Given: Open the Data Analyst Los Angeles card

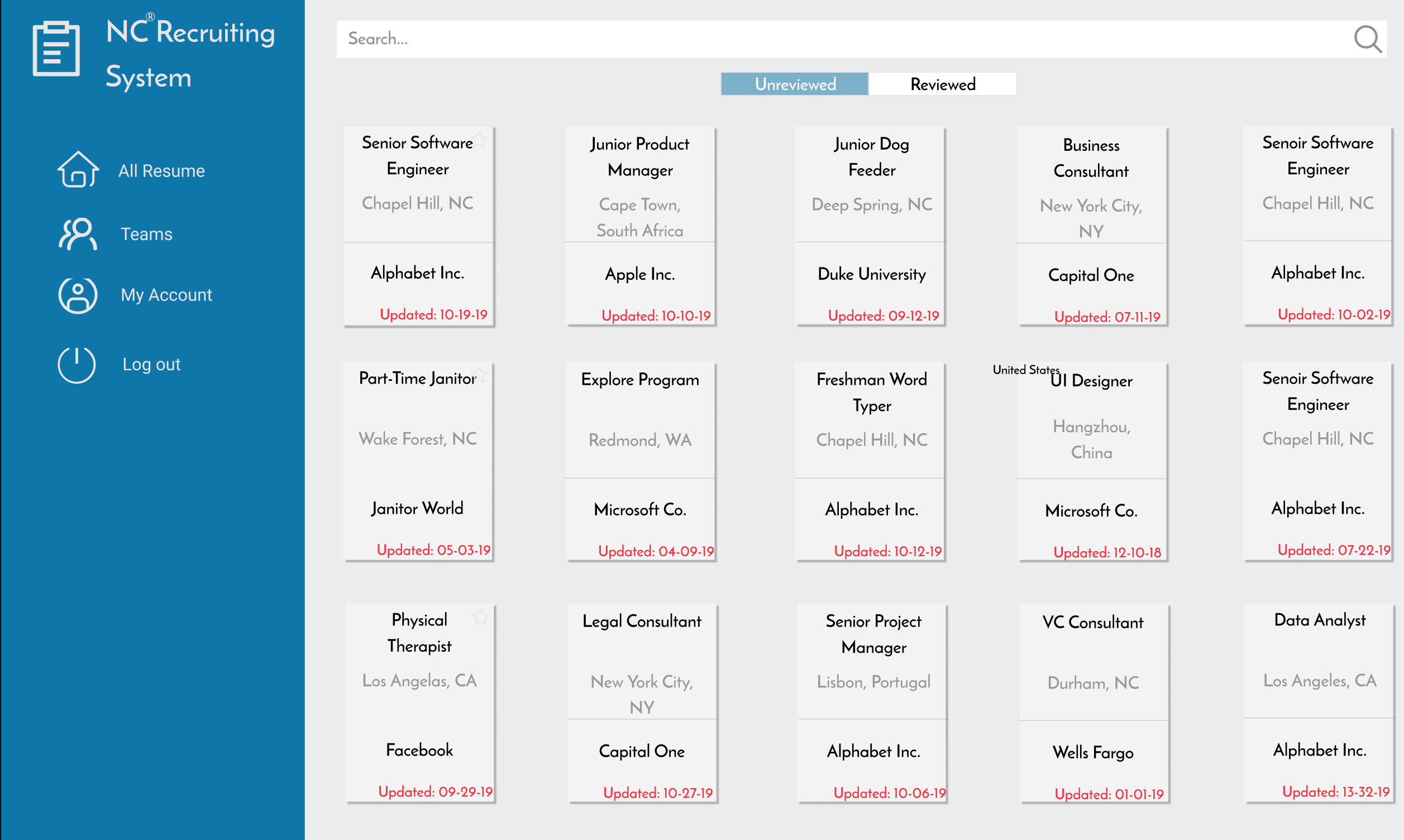Looking at the screenshot, I should click(1319, 702).
